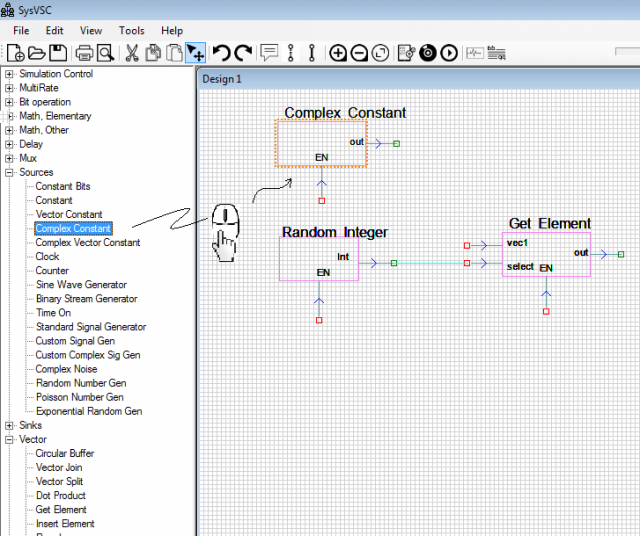640x536 pixels.
Task: Open the View menu
Action: tap(90, 31)
